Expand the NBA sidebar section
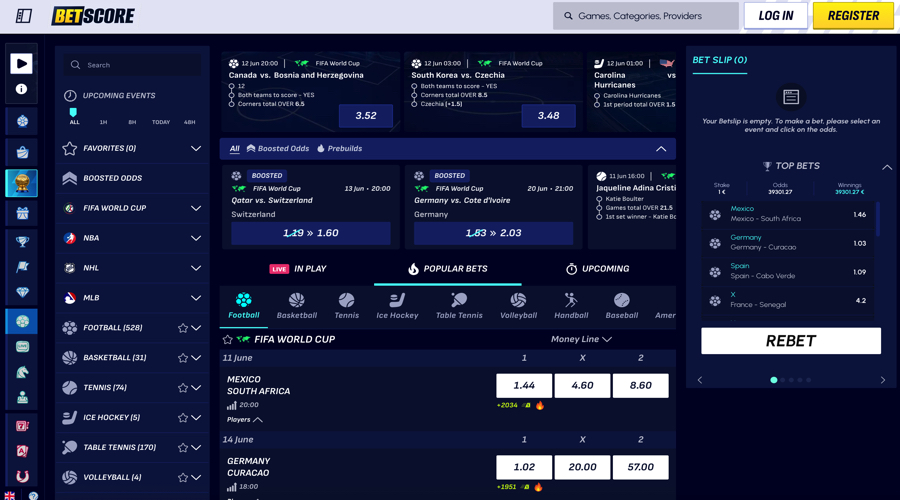The height and width of the screenshot is (500, 900). 196,238
